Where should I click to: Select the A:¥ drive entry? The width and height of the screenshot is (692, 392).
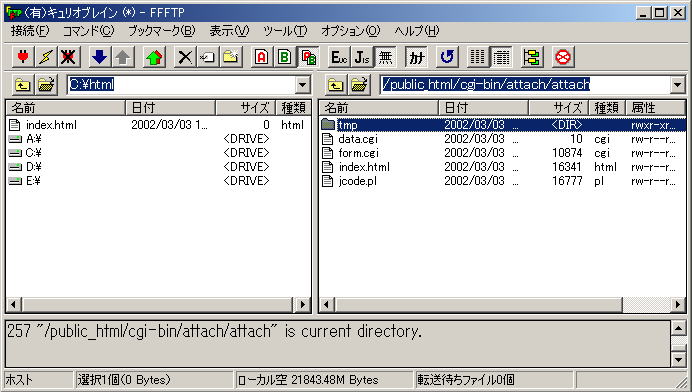pos(33,139)
